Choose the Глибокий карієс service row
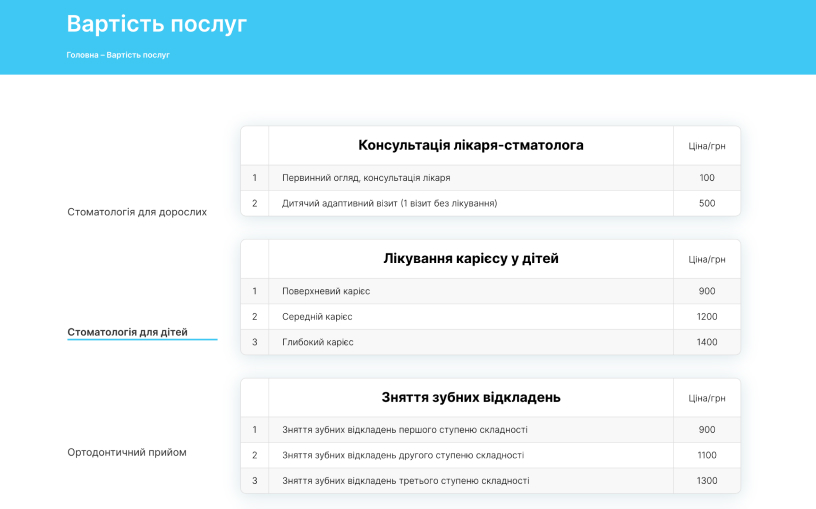The height and width of the screenshot is (509, 816). (x=317, y=342)
